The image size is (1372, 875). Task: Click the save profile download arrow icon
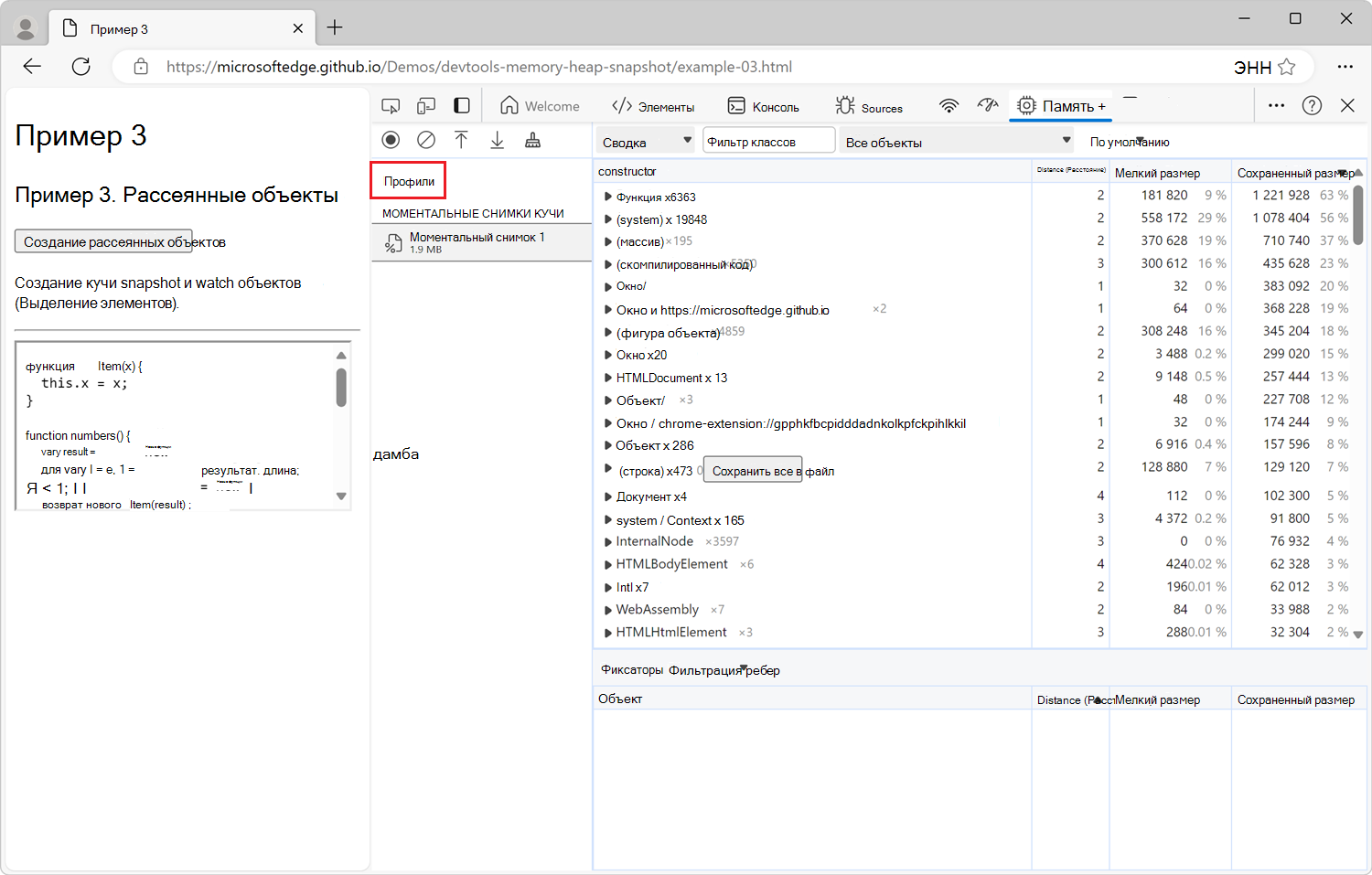497,140
